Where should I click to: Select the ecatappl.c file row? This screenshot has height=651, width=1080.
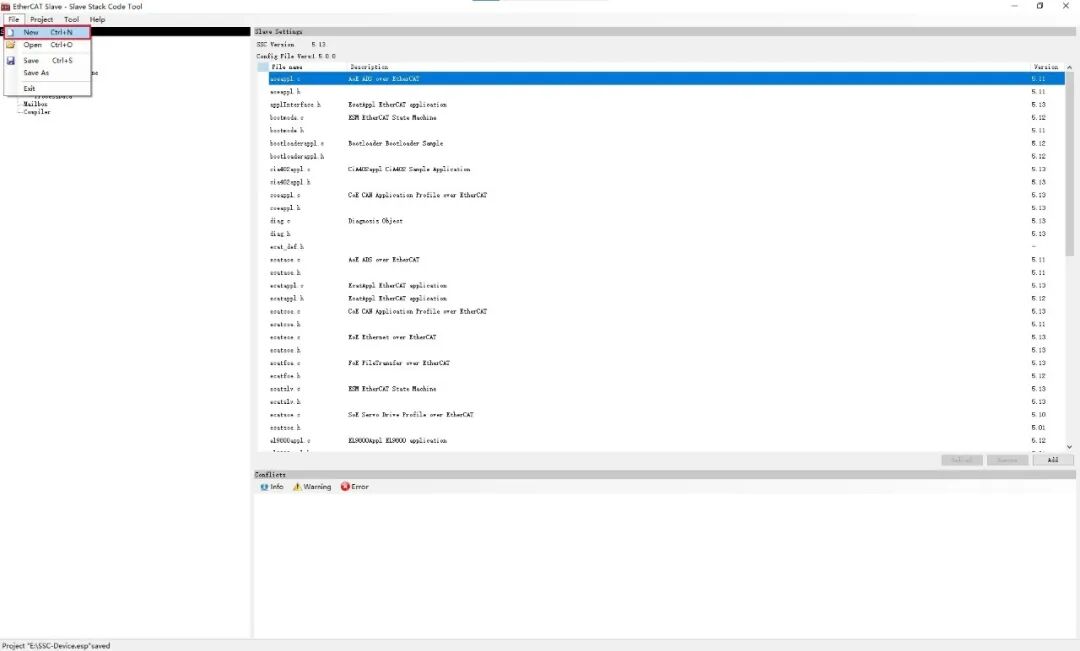tap(666, 285)
